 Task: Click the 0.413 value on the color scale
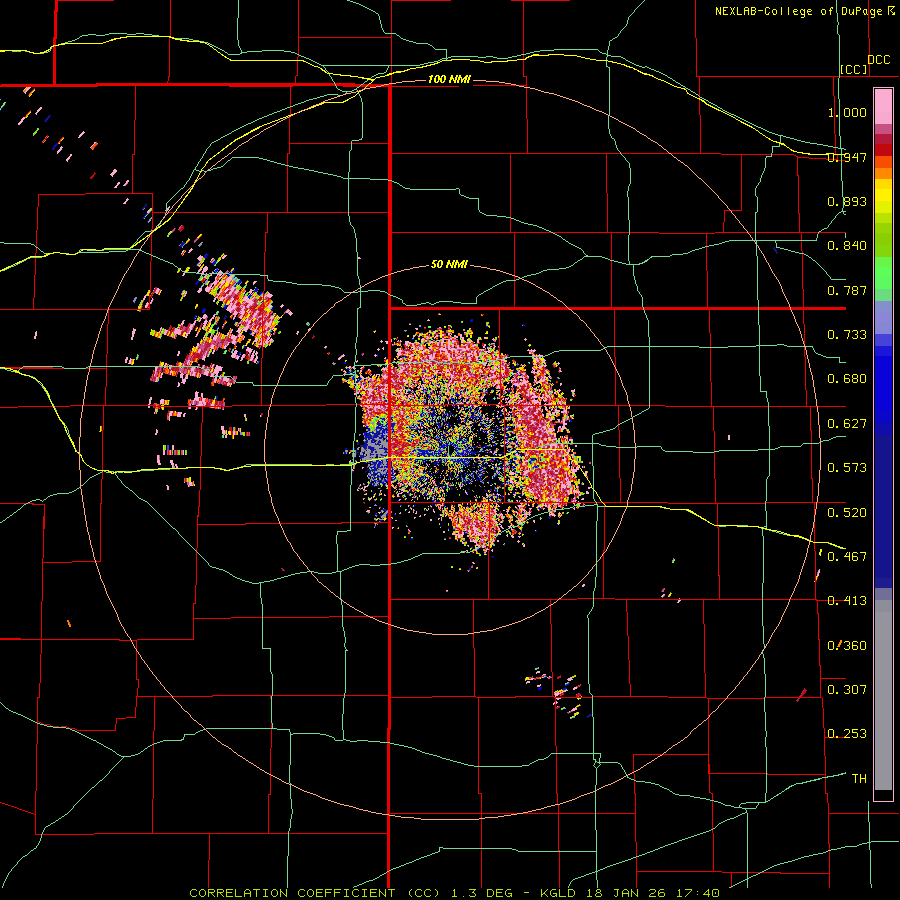(847, 601)
